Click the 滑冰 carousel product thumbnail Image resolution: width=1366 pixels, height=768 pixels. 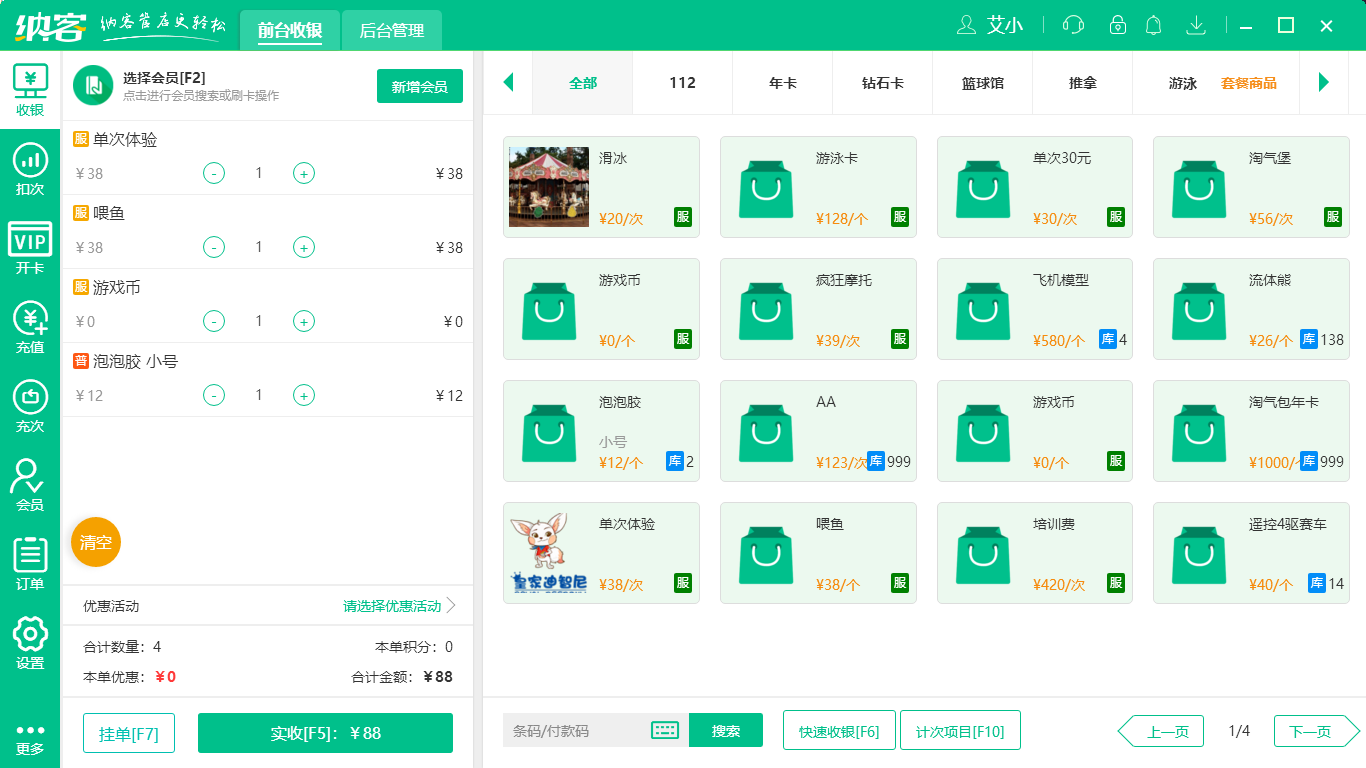click(x=548, y=186)
